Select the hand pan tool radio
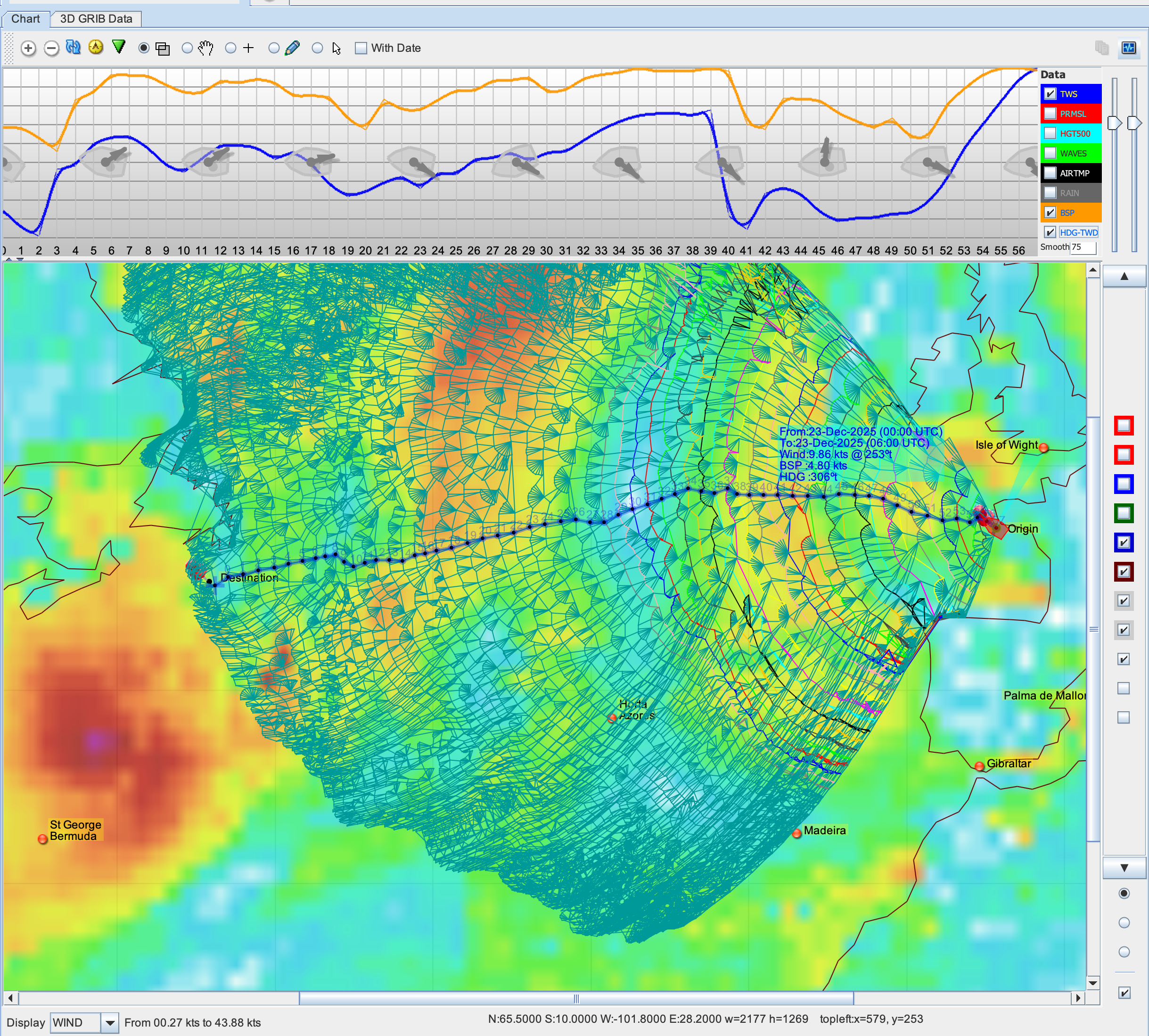 [187, 49]
